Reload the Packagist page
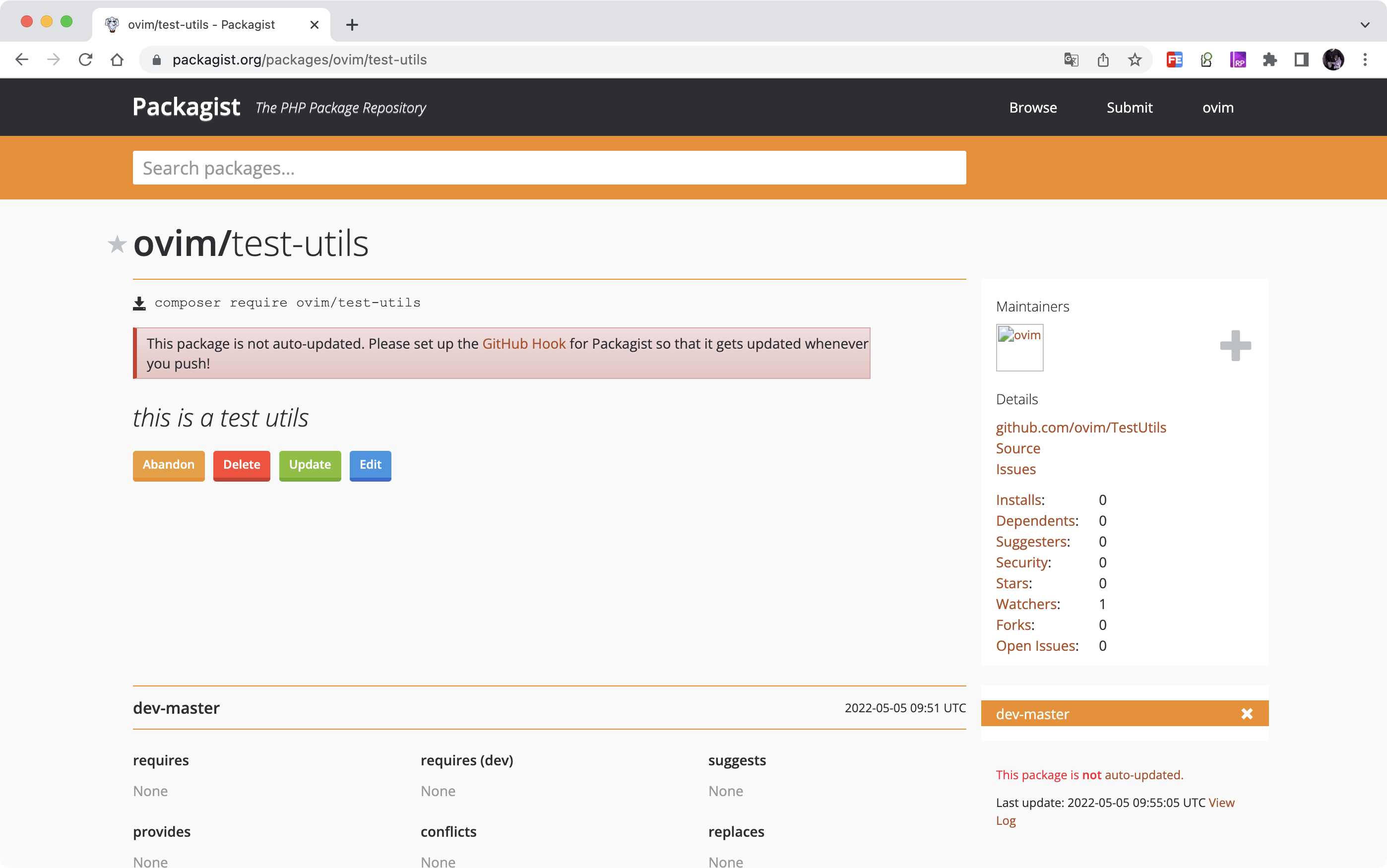The width and height of the screenshot is (1387, 868). click(x=85, y=60)
